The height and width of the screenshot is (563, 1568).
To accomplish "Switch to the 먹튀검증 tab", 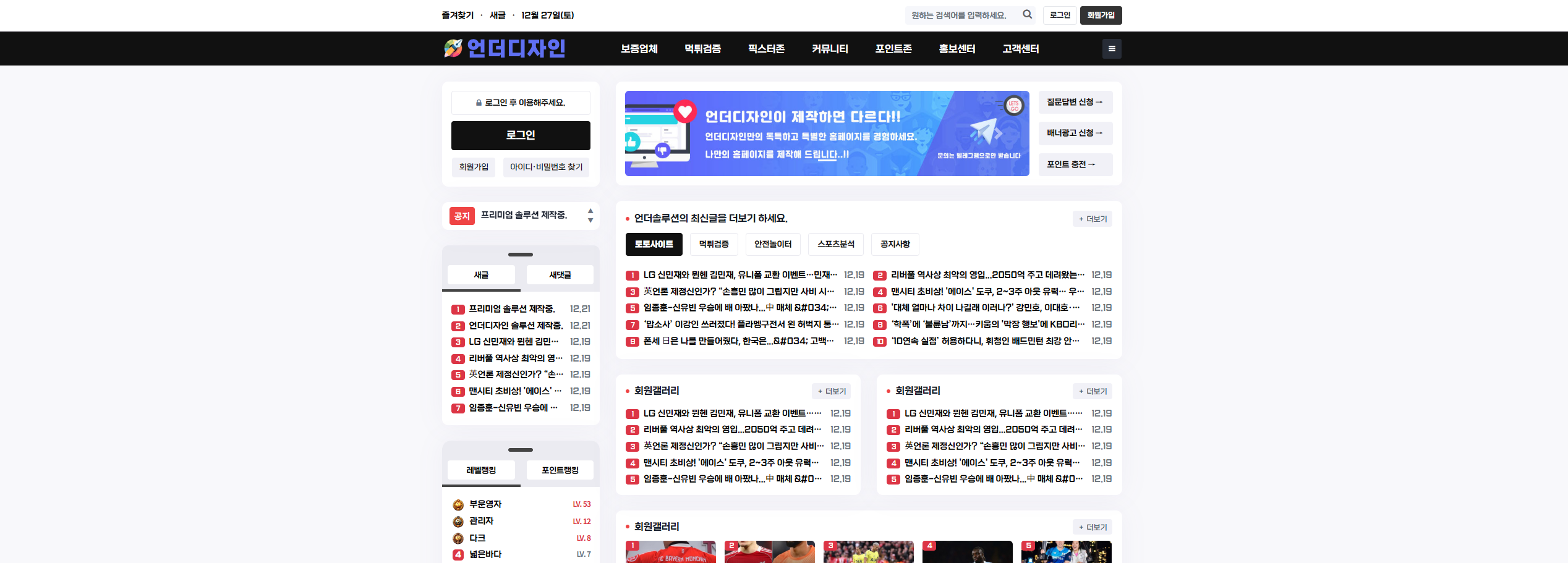I will click(x=714, y=244).
